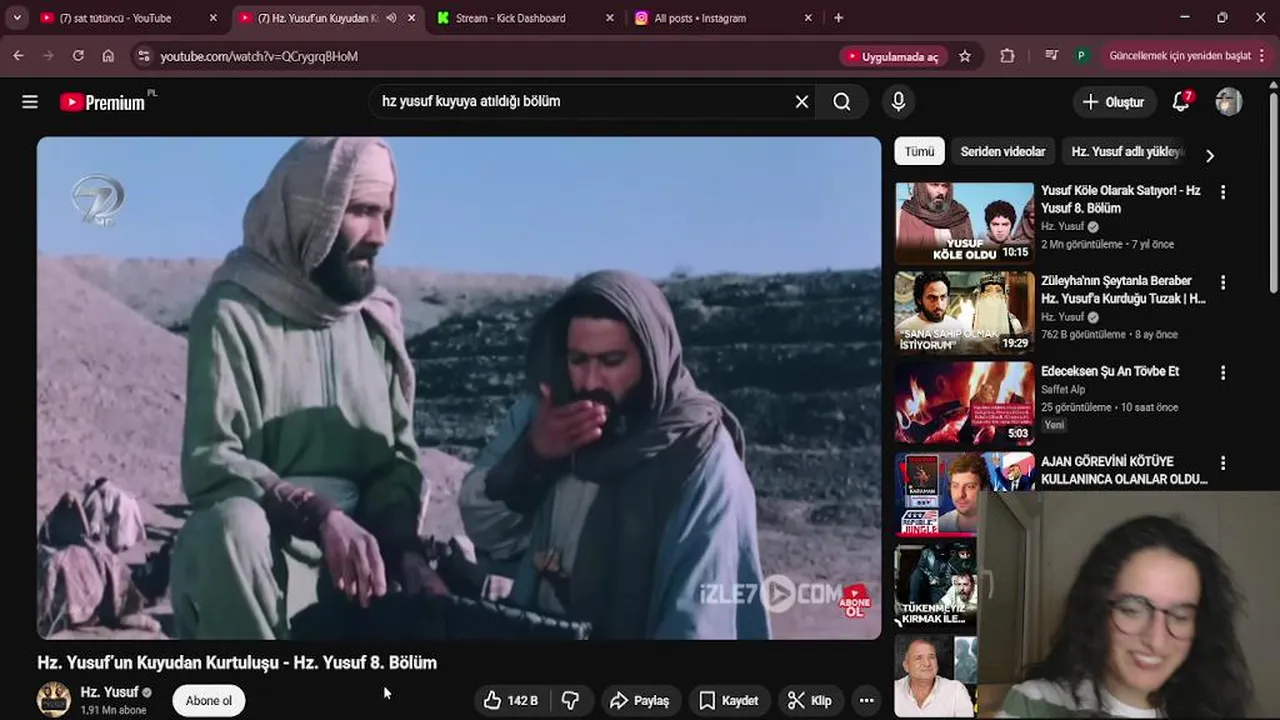Click ABONE OL overlay in video

(855, 601)
